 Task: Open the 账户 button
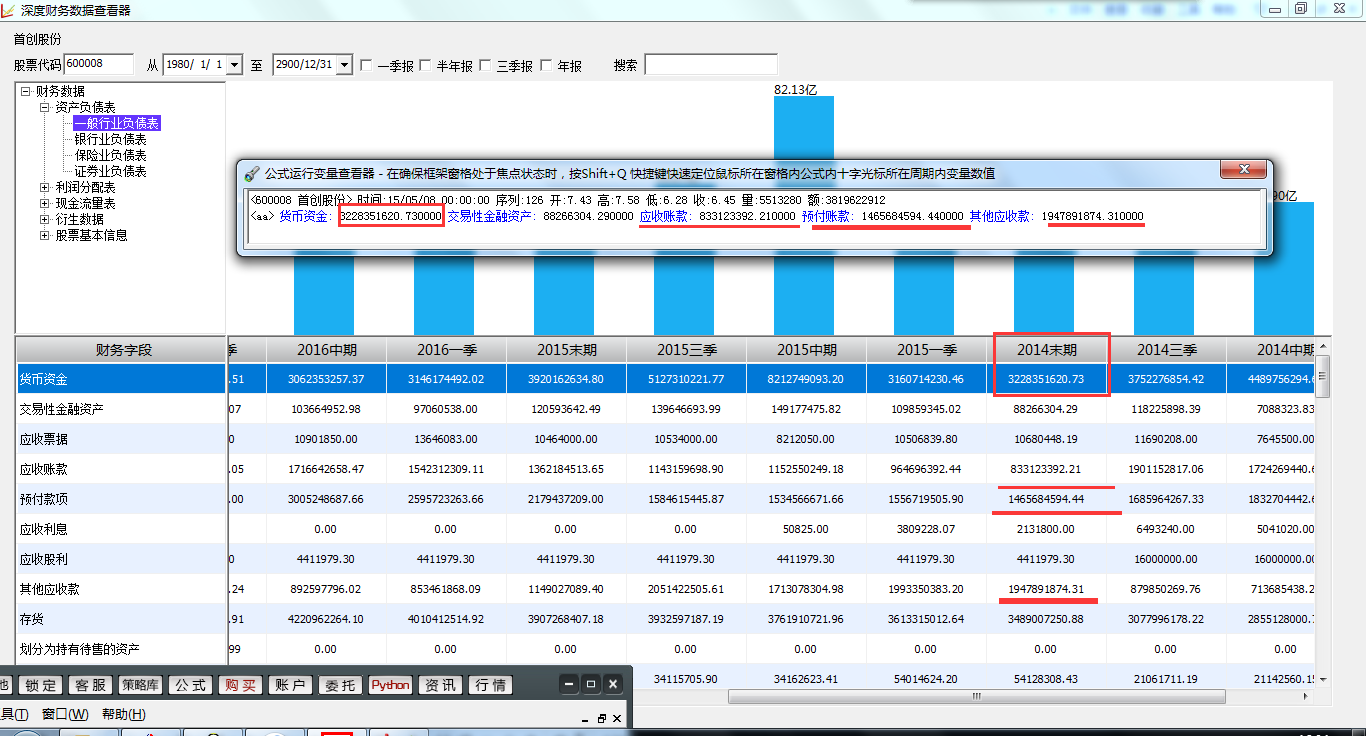(x=291, y=685)
